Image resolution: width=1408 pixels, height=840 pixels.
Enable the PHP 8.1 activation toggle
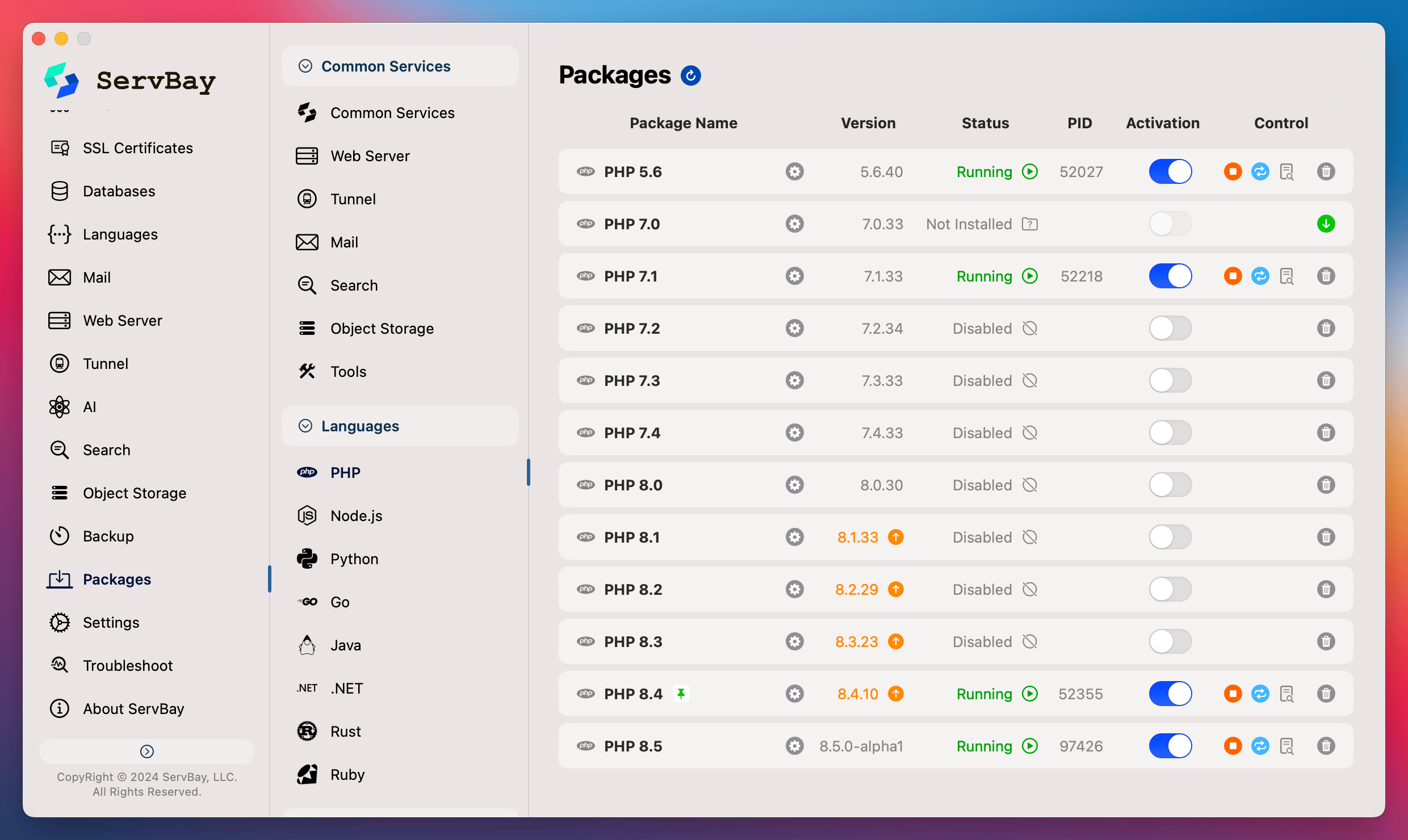pos(1170,537)
